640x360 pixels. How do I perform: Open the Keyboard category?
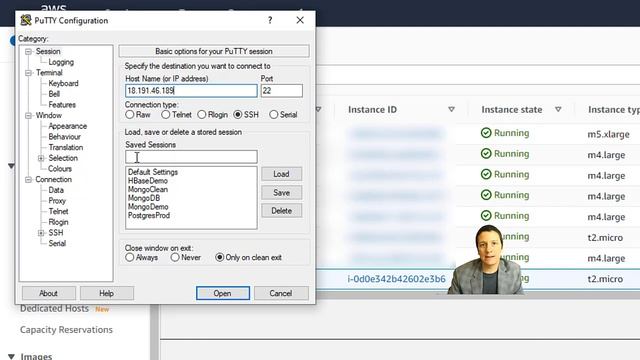pos(63,83)
